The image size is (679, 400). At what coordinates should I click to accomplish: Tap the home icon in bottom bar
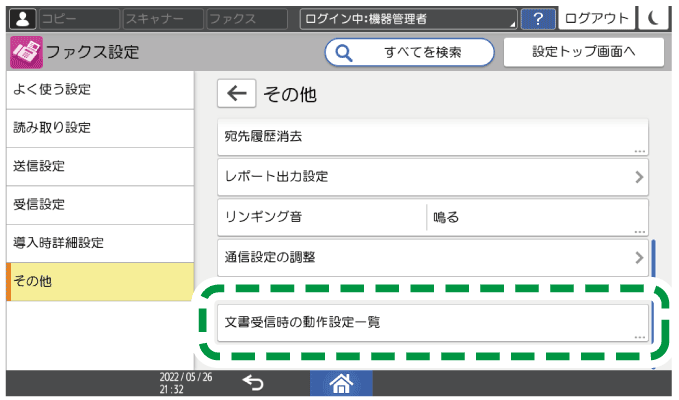[x=341, y=383]
